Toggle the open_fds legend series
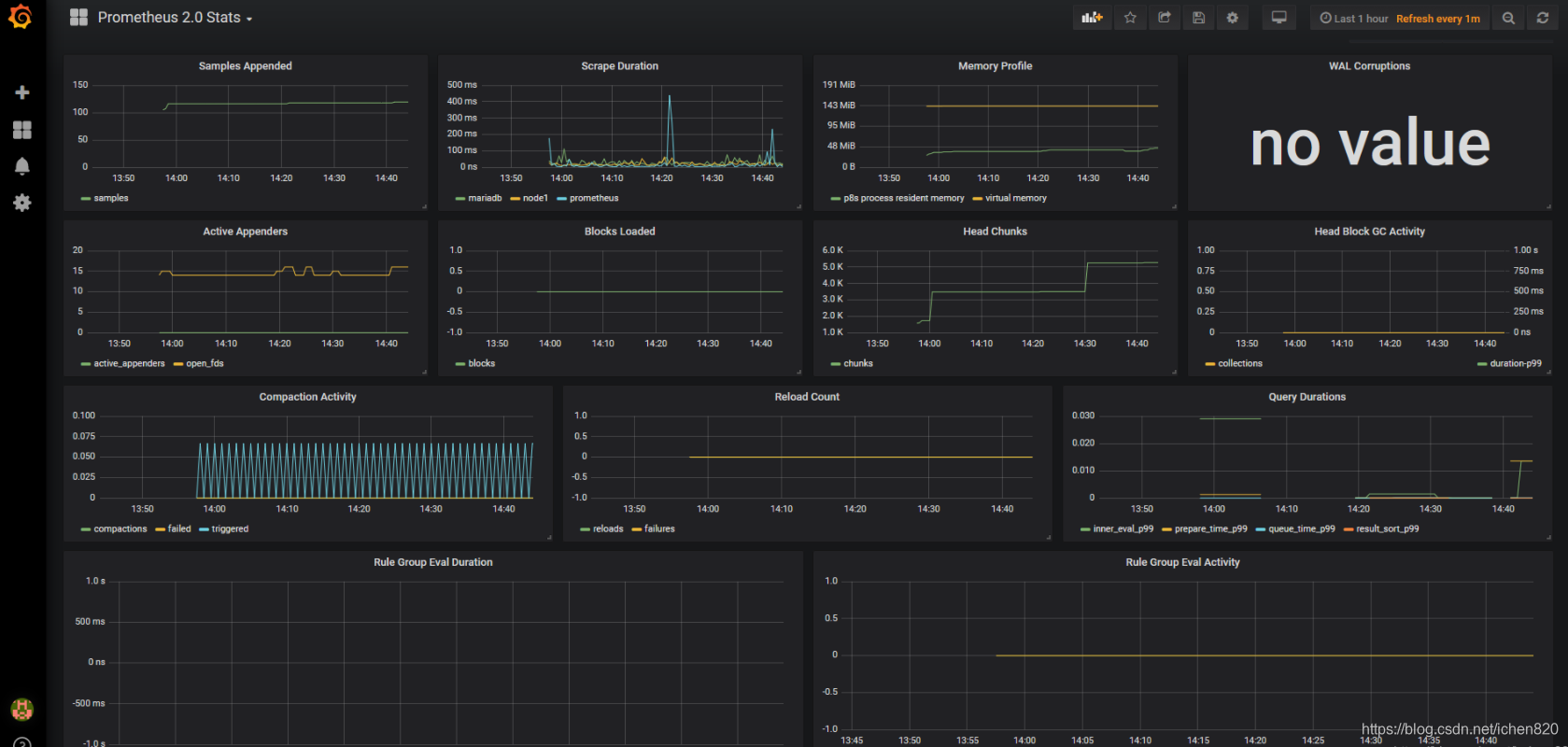Screen dimensions: 1568x747 205,363
